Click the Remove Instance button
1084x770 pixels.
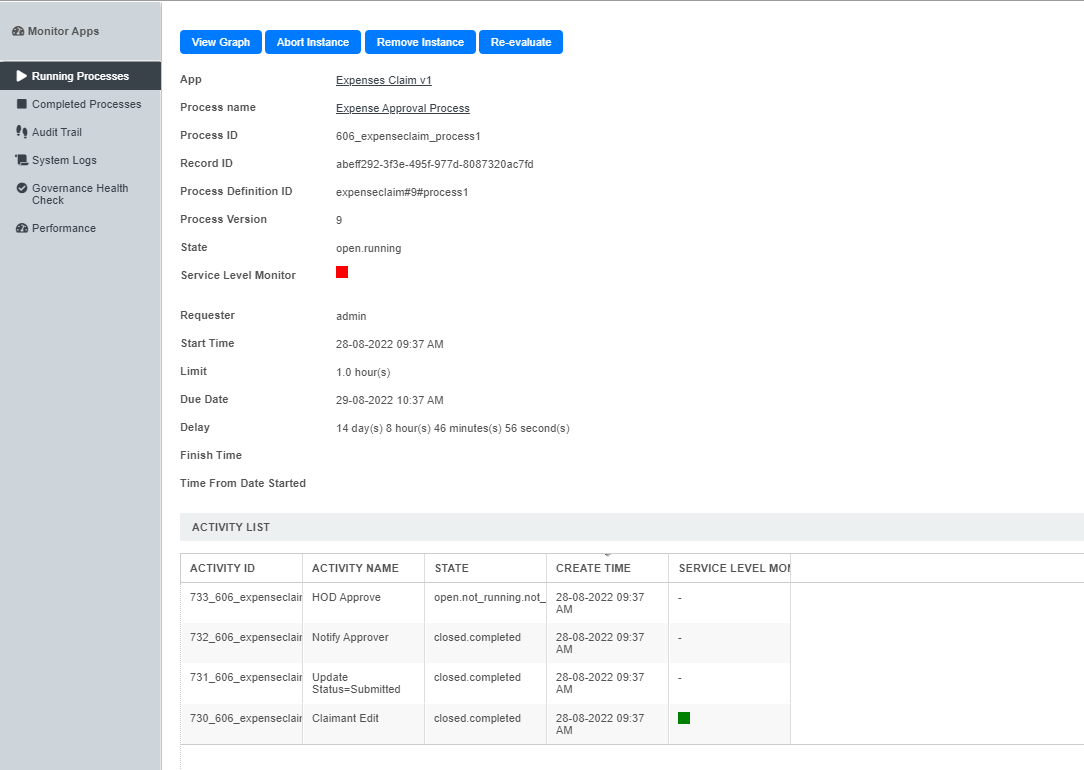tap(420, 42)
